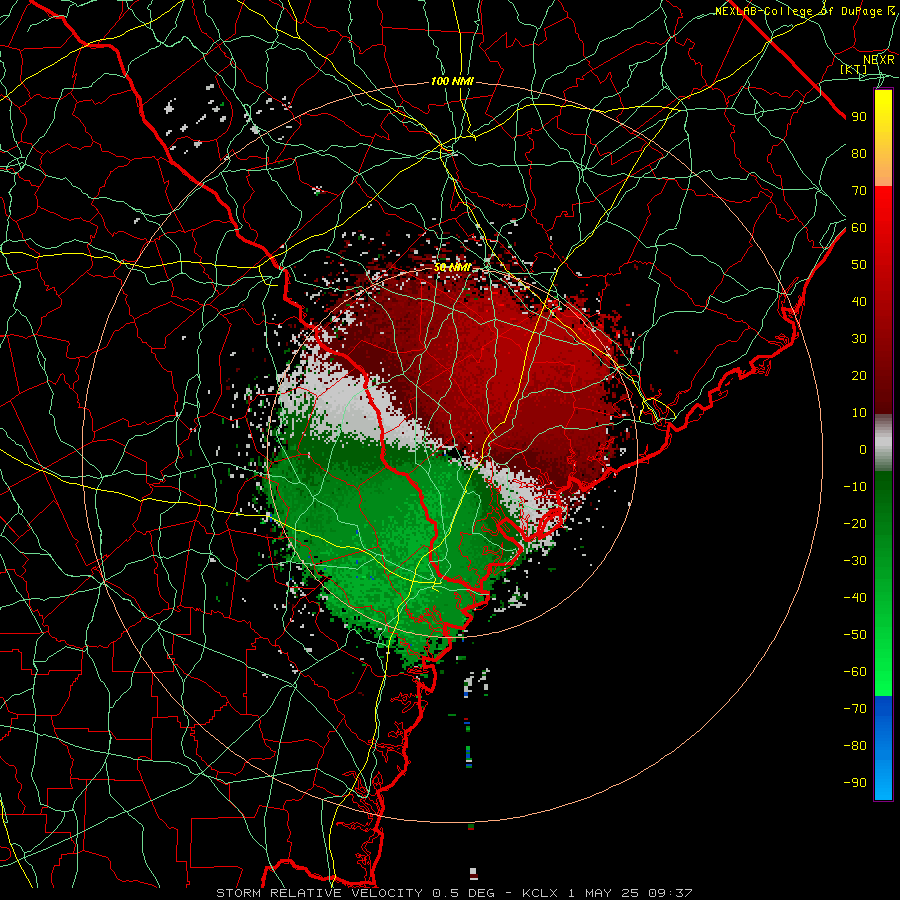900x900 pixels.
Task: Click the STORM RELATIVE VELOCITY title text
Action: [321, 893]
